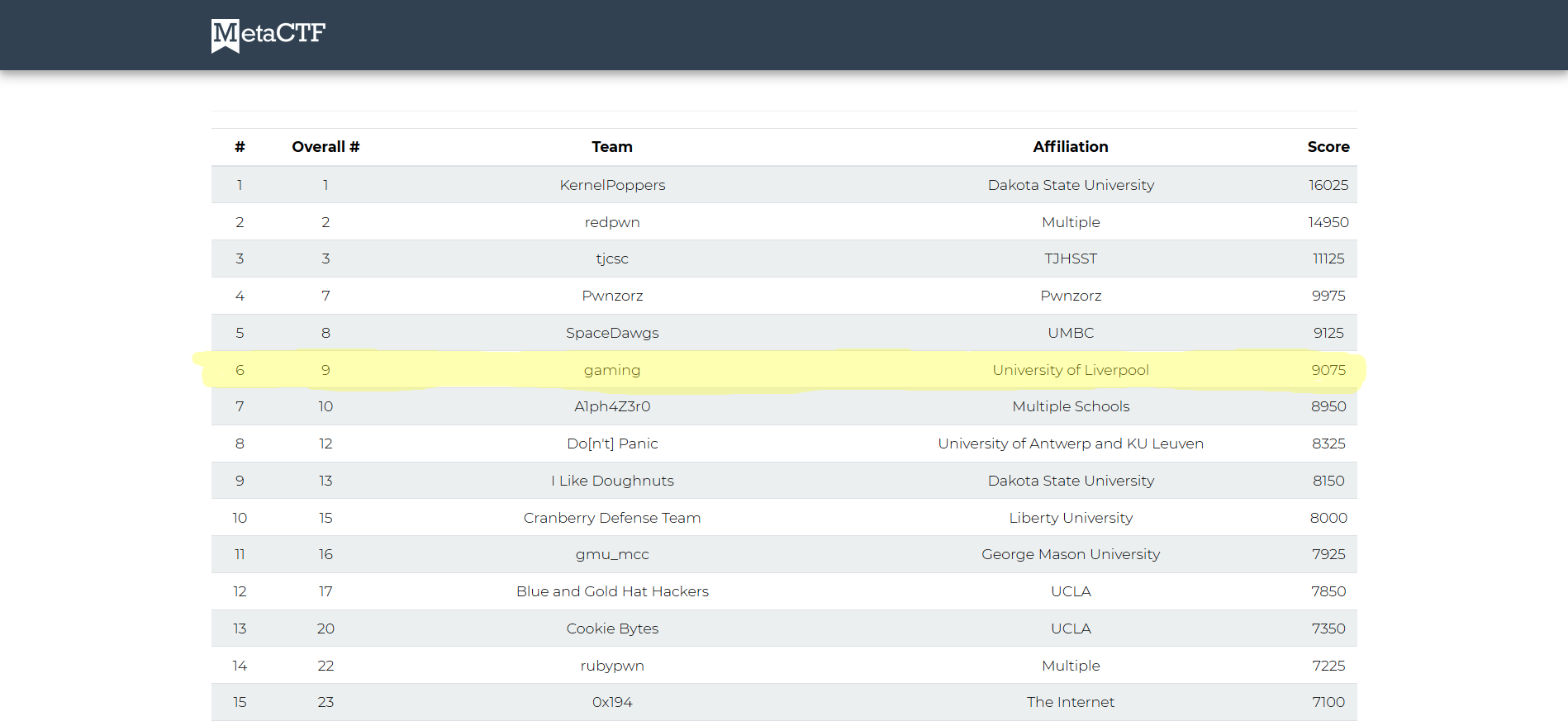Image resolution: width=1568 pixels, height=721 pixels.
Task: Open the Pwnzorz team name
Action: pyautogui.click(x=612, y=296)
